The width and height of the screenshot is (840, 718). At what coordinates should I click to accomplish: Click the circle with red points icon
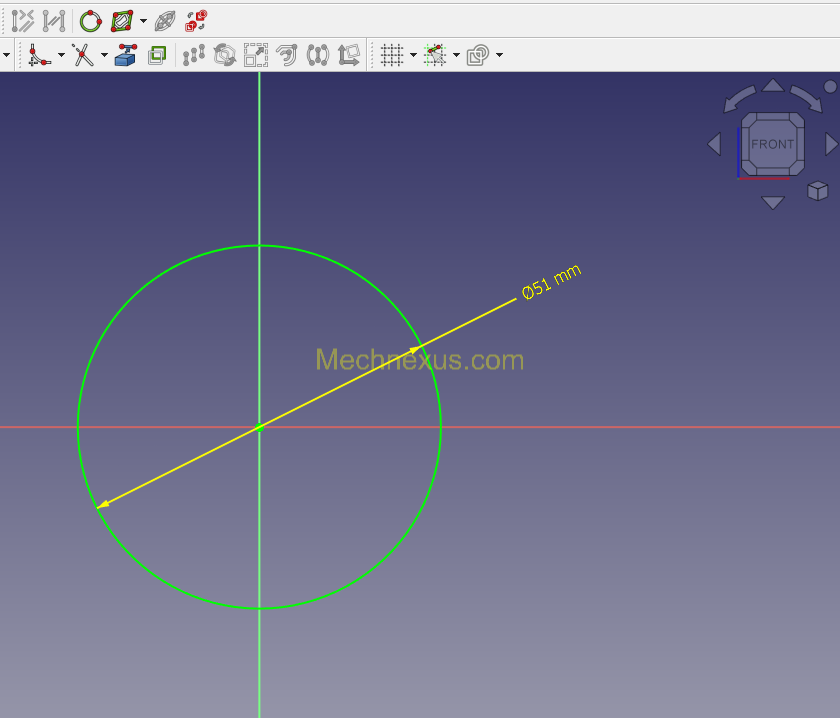pyautogui.click(x=90, y=20)
